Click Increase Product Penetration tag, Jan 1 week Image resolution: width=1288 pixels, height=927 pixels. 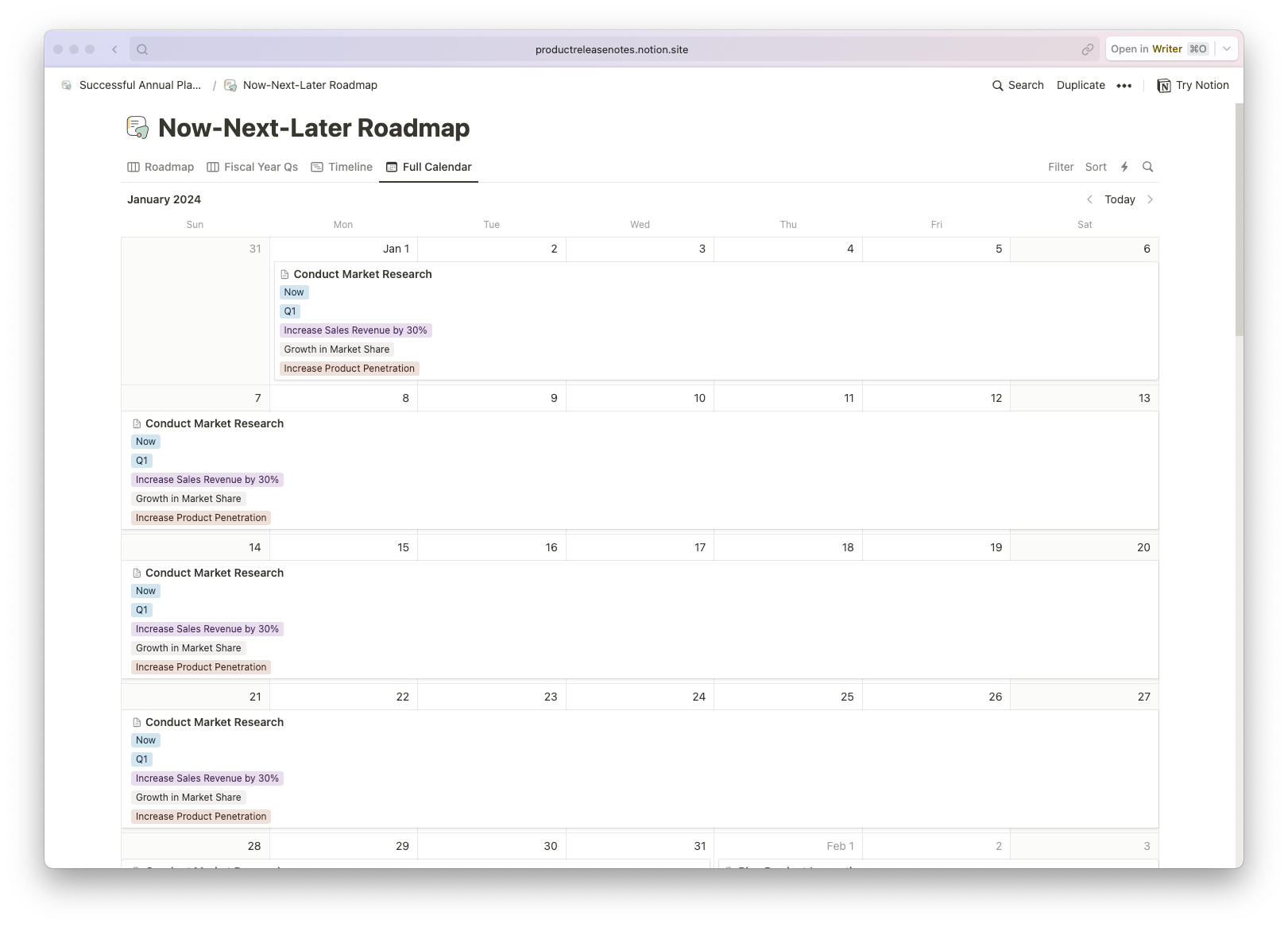pos(350,369)
